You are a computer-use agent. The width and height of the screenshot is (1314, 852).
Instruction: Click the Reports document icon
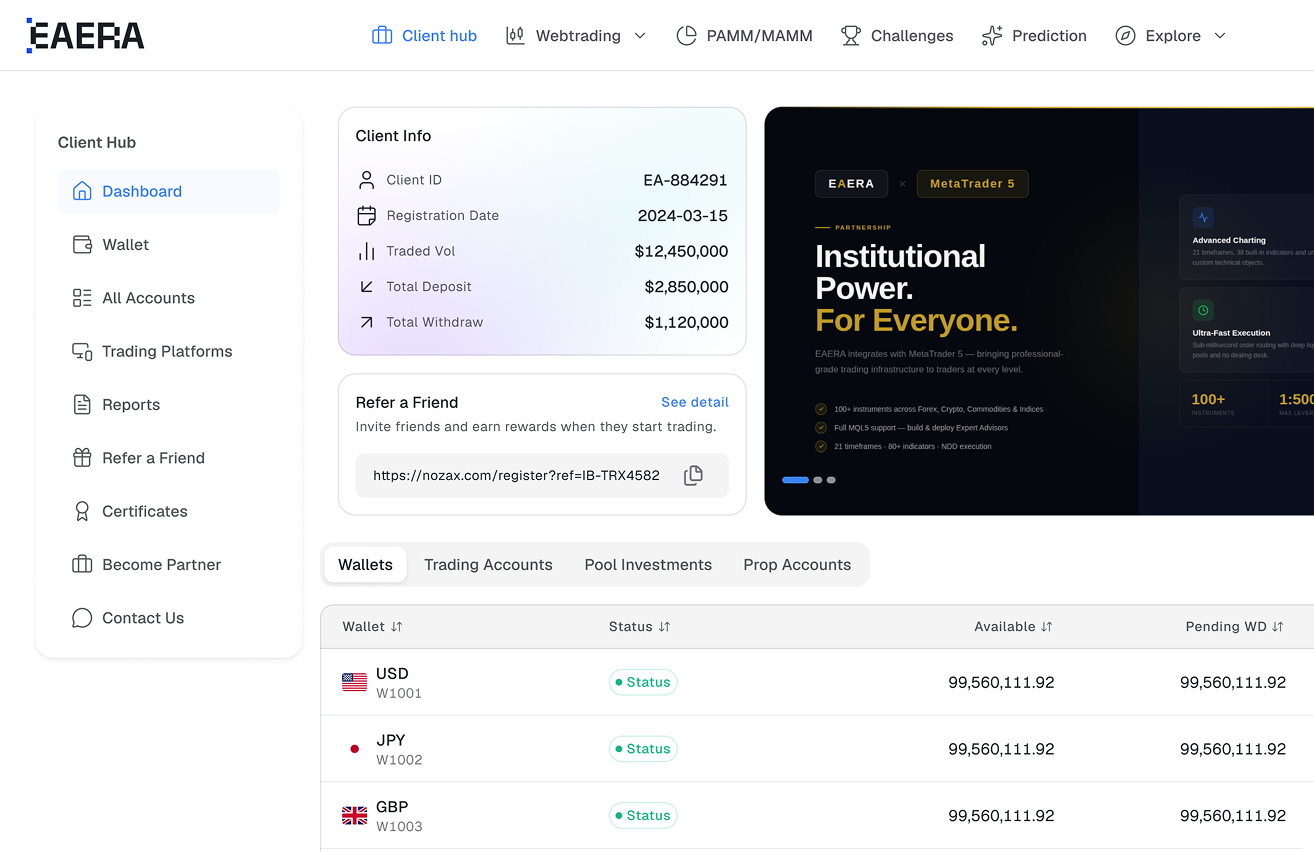click(82, 404)
